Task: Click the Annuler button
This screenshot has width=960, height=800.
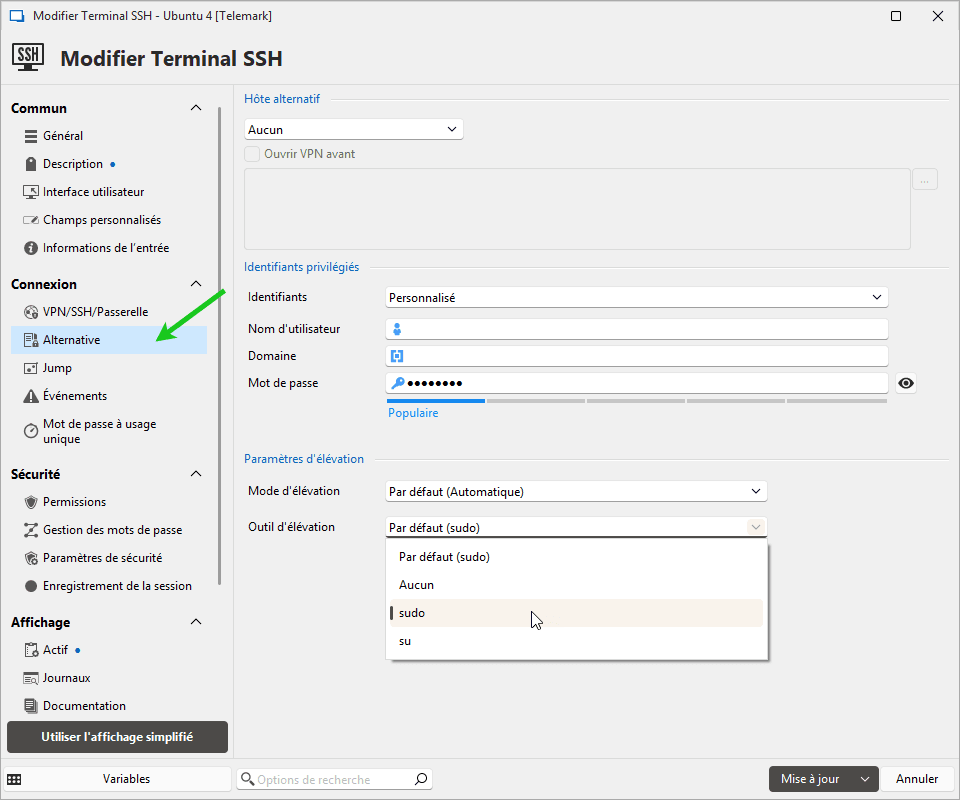Action: pyautogui.click(x=916, y=779)
